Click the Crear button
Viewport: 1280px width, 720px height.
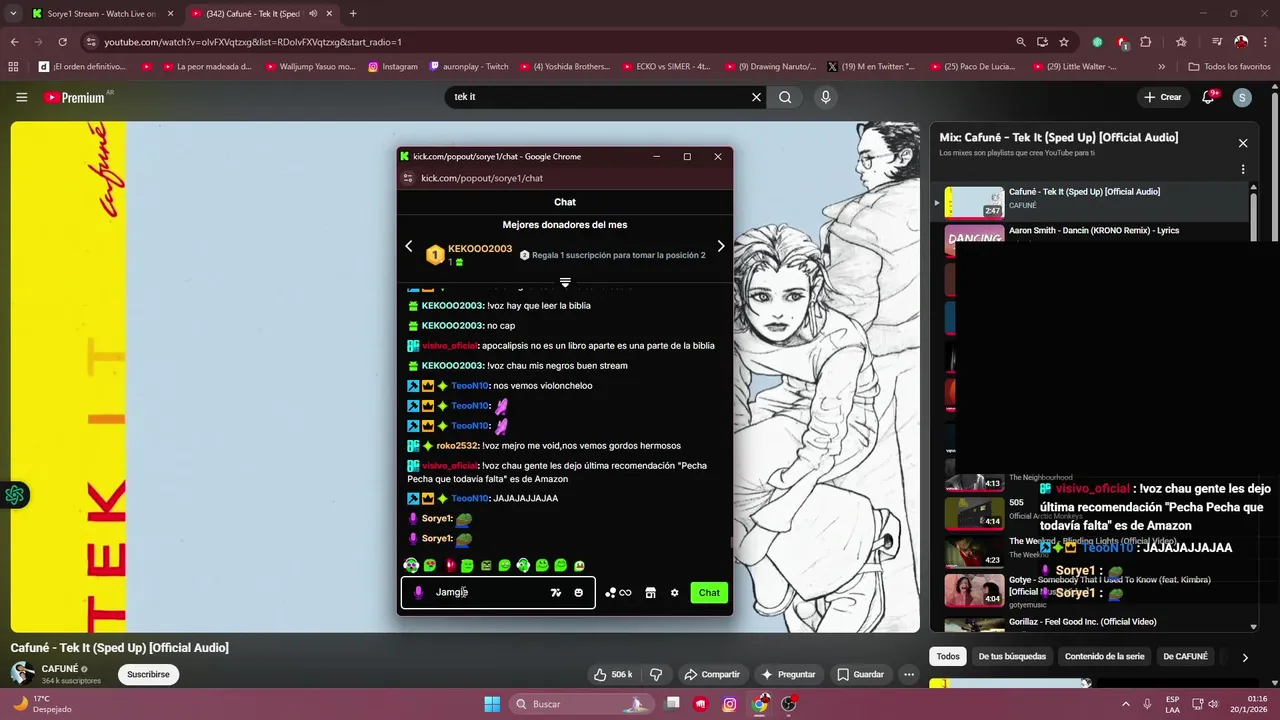pos(1162,97)
